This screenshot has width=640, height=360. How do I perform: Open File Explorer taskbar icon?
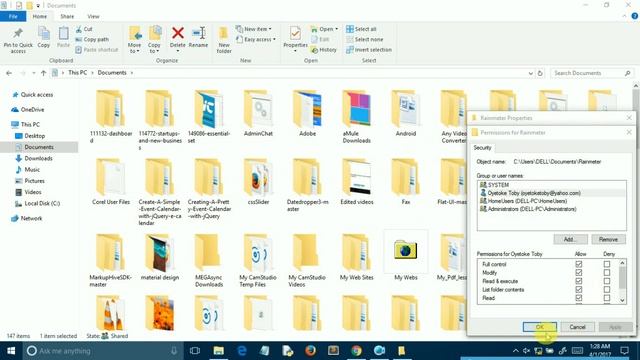pyautogui.click(x=219, y=351)
